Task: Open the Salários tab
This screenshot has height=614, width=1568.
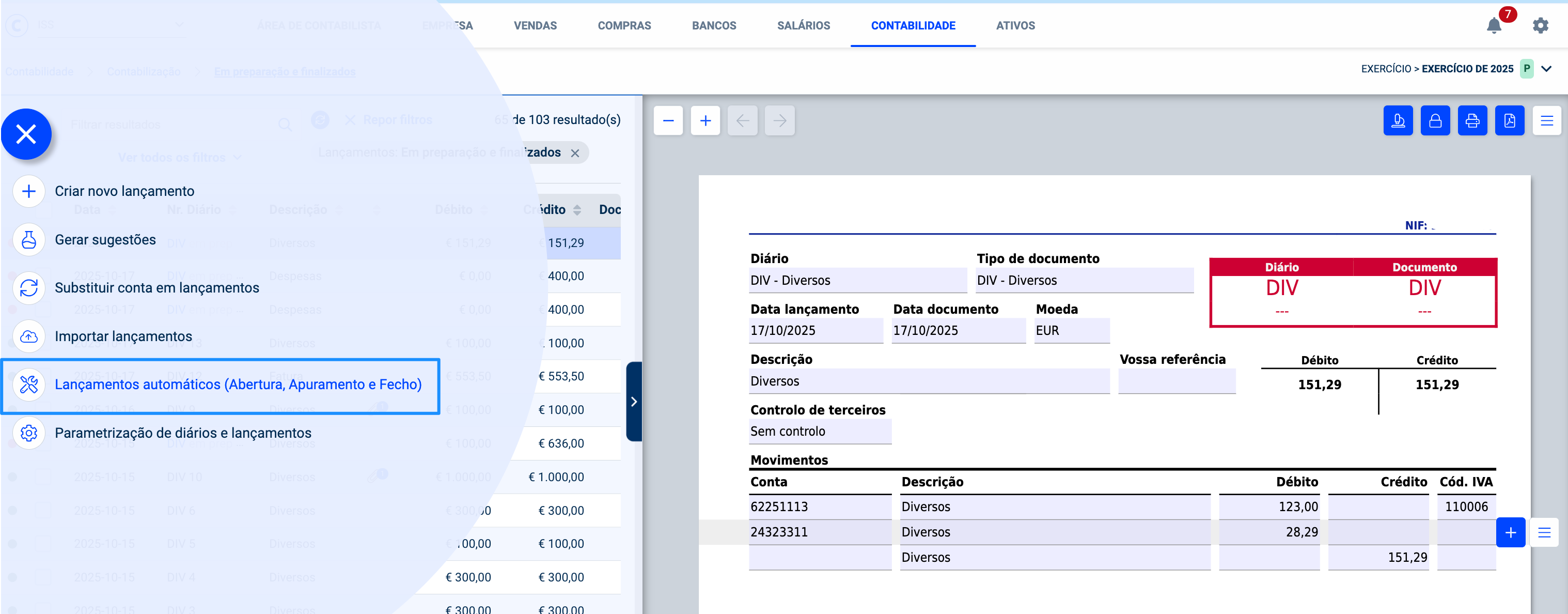Action: [x=803, y=26]
